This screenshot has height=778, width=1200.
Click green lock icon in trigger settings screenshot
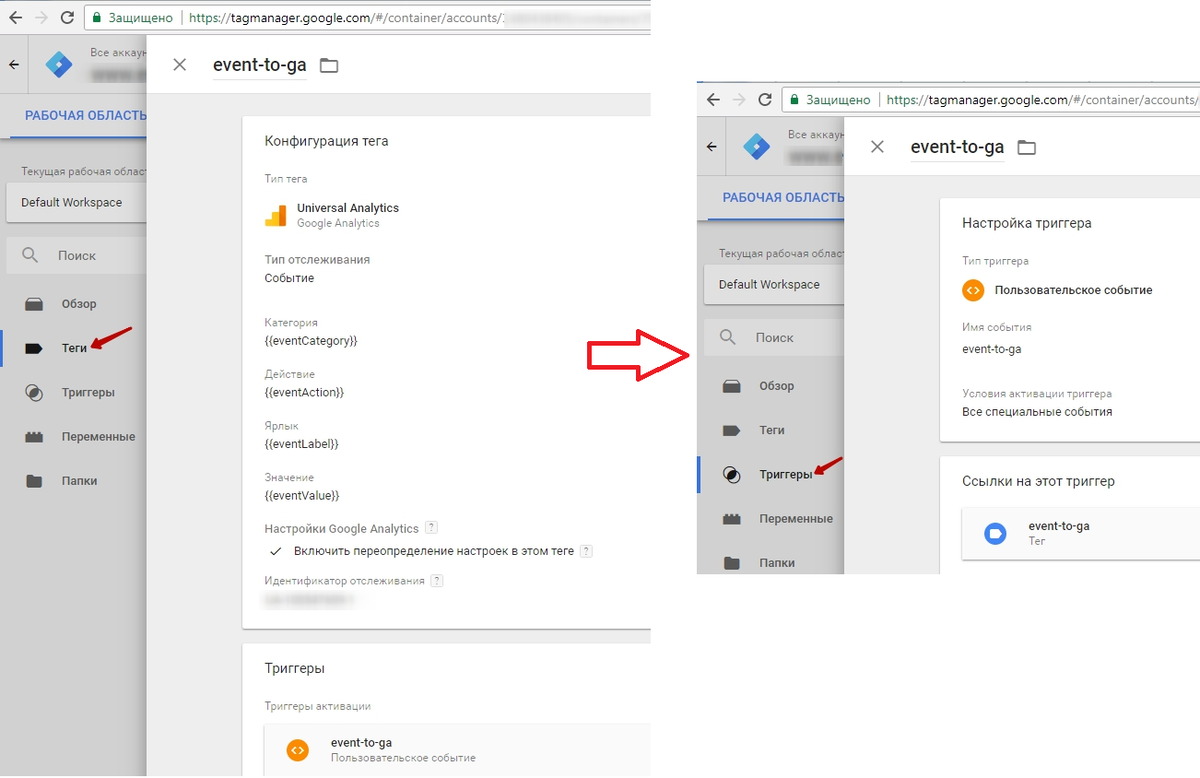[793, 100]
